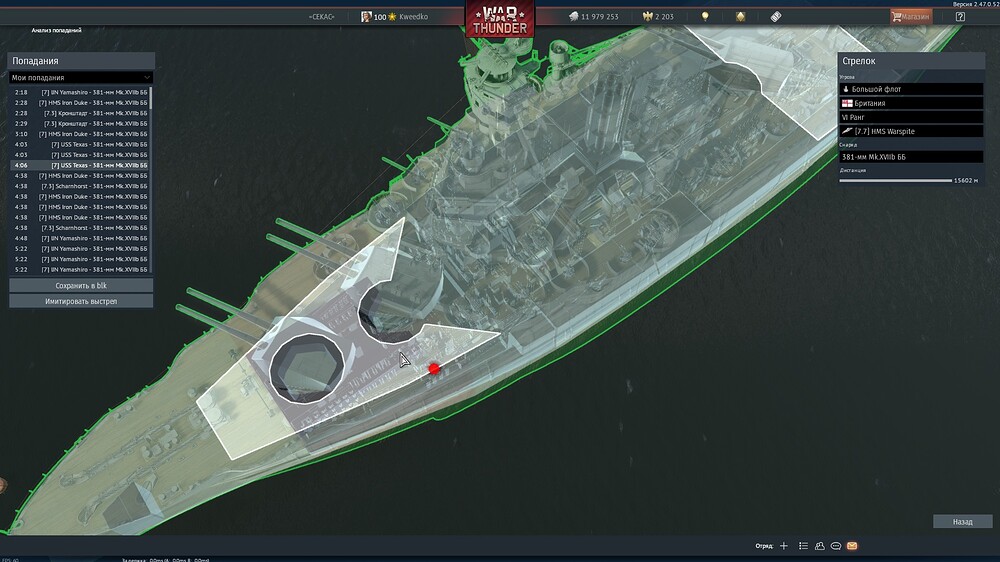This screenshot has height=562, width=1000.
Task: Open the orange mail envelope icon
Action: 852,546
